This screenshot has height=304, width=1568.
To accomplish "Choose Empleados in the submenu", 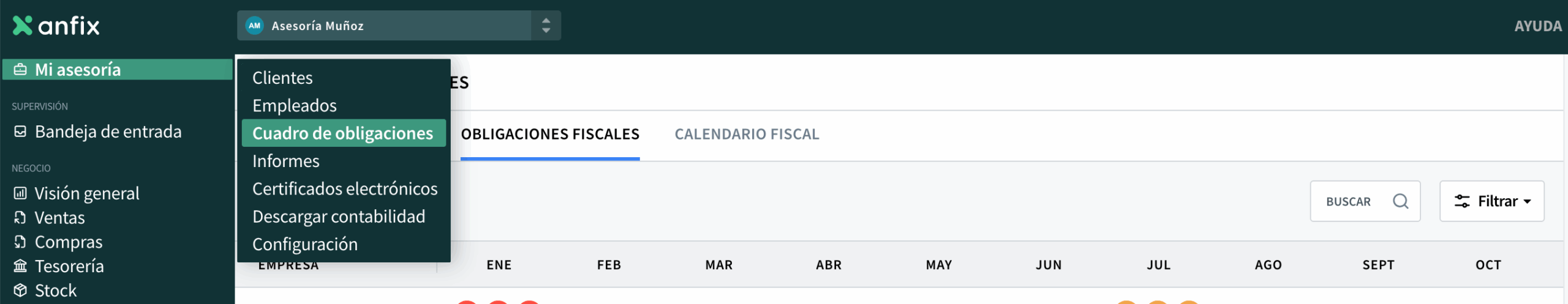I will (294, 106).
